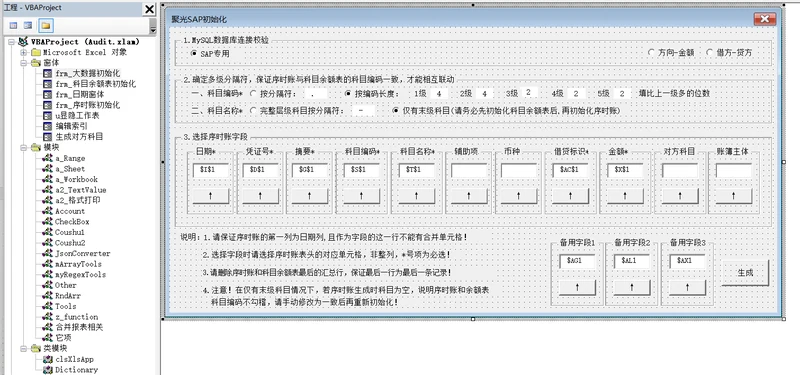
Task: Choose 按分隔符 option for 科目编码
Action: (253, 94)
